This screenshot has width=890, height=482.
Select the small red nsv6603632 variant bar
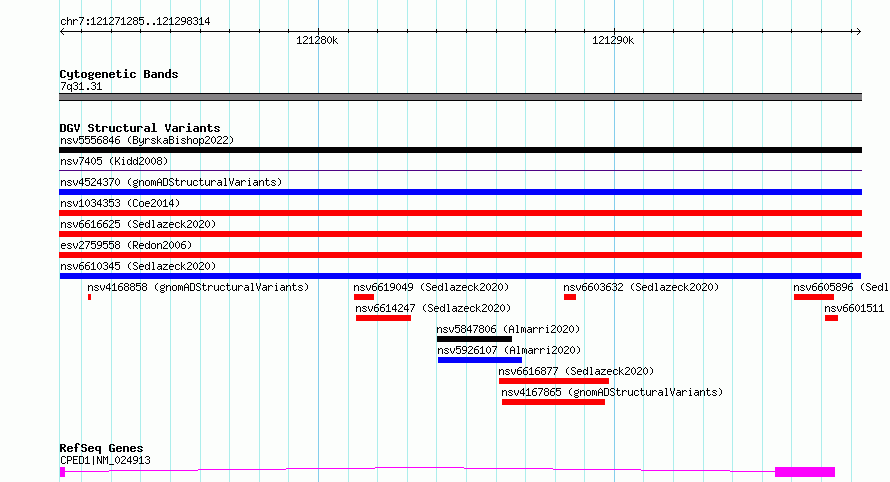(x=570, y=297)
